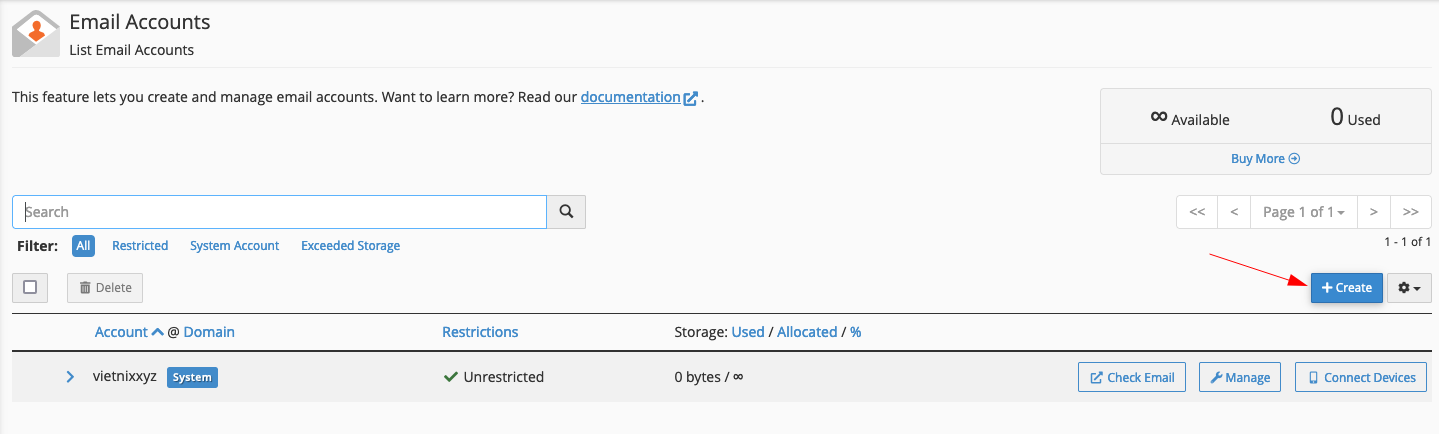Tick the select-all accounts checkbox
1439x434 pixels.
(30, 287)
